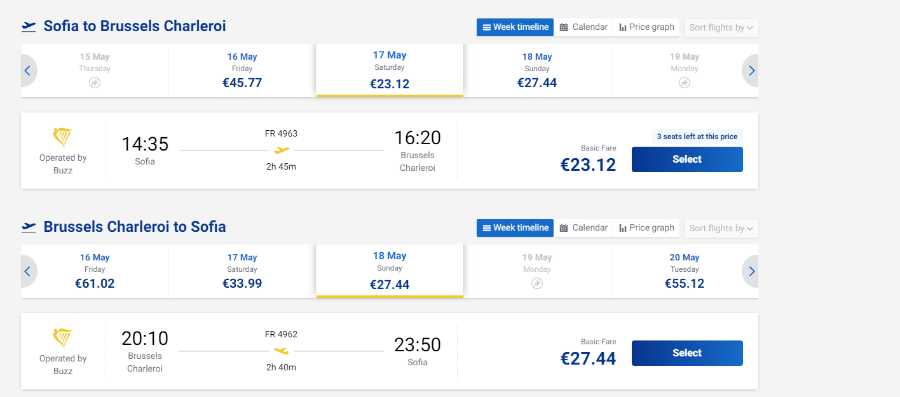This screenshot has height=397, width=900.
Task: Click the Ryanair harp logo on flight FR 4962
Action: [63, 338]
